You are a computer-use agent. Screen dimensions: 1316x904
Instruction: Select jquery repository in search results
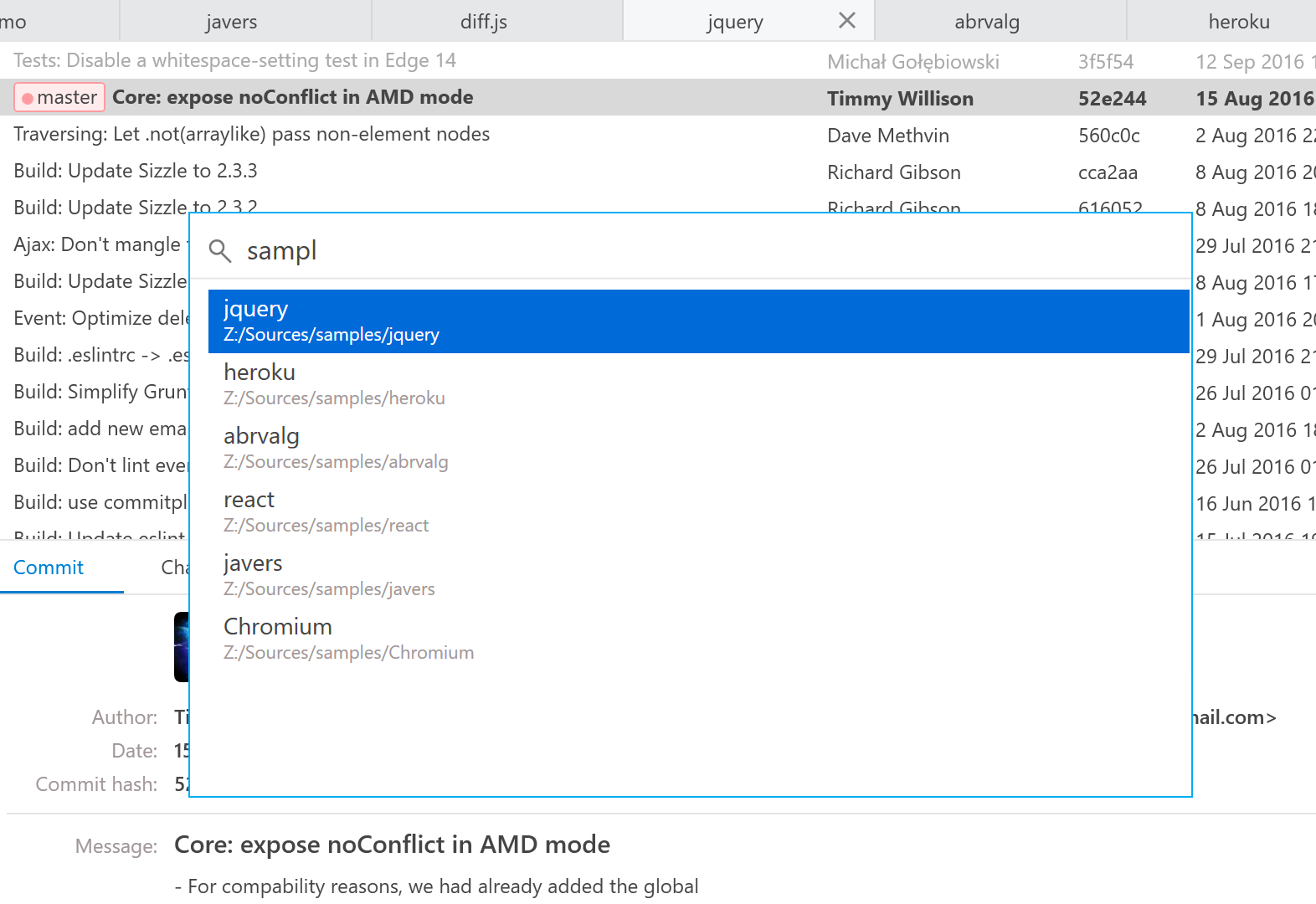[x=698, y=321]
